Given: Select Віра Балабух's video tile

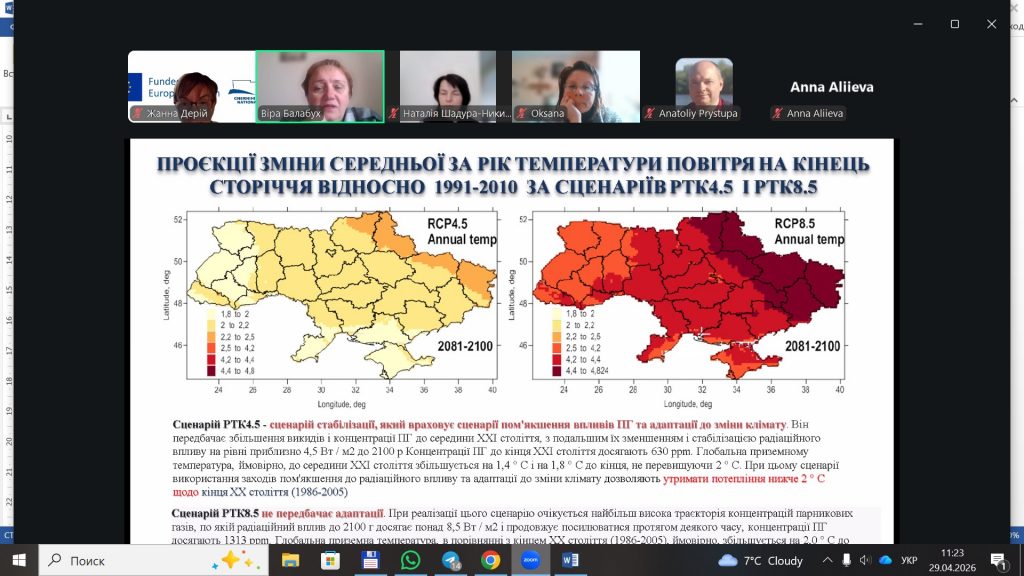Looking at the screenshot, I should tap(320, 86).
